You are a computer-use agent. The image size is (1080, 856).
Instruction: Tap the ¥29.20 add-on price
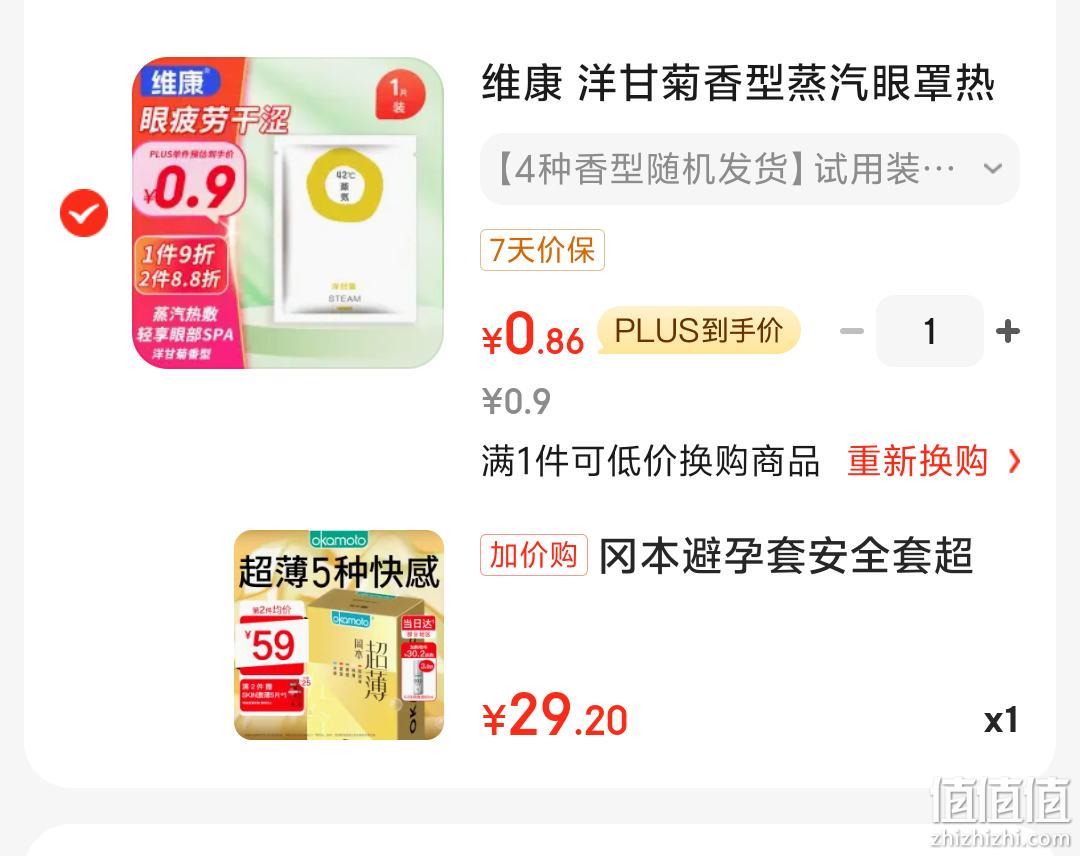(555, 716)
